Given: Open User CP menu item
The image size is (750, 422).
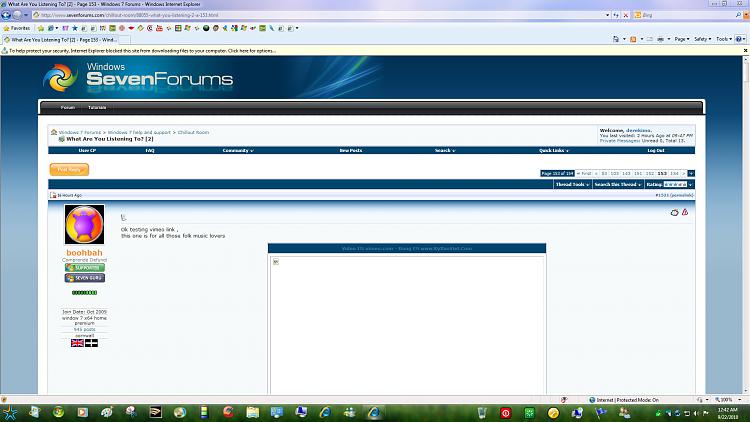Looking at the screenshot, I should click(87, 151).
